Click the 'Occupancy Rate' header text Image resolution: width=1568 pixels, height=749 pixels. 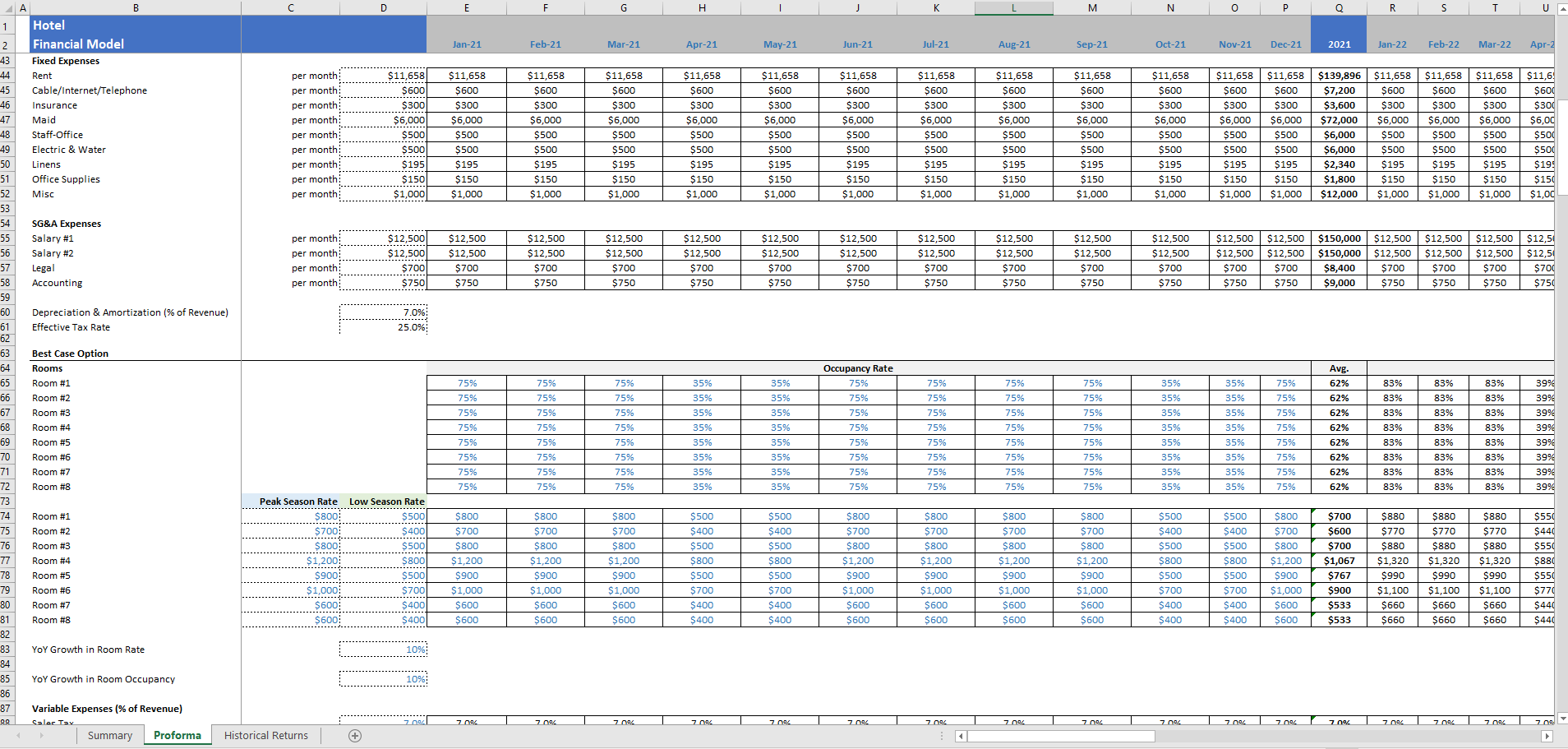tap(858, 368)
